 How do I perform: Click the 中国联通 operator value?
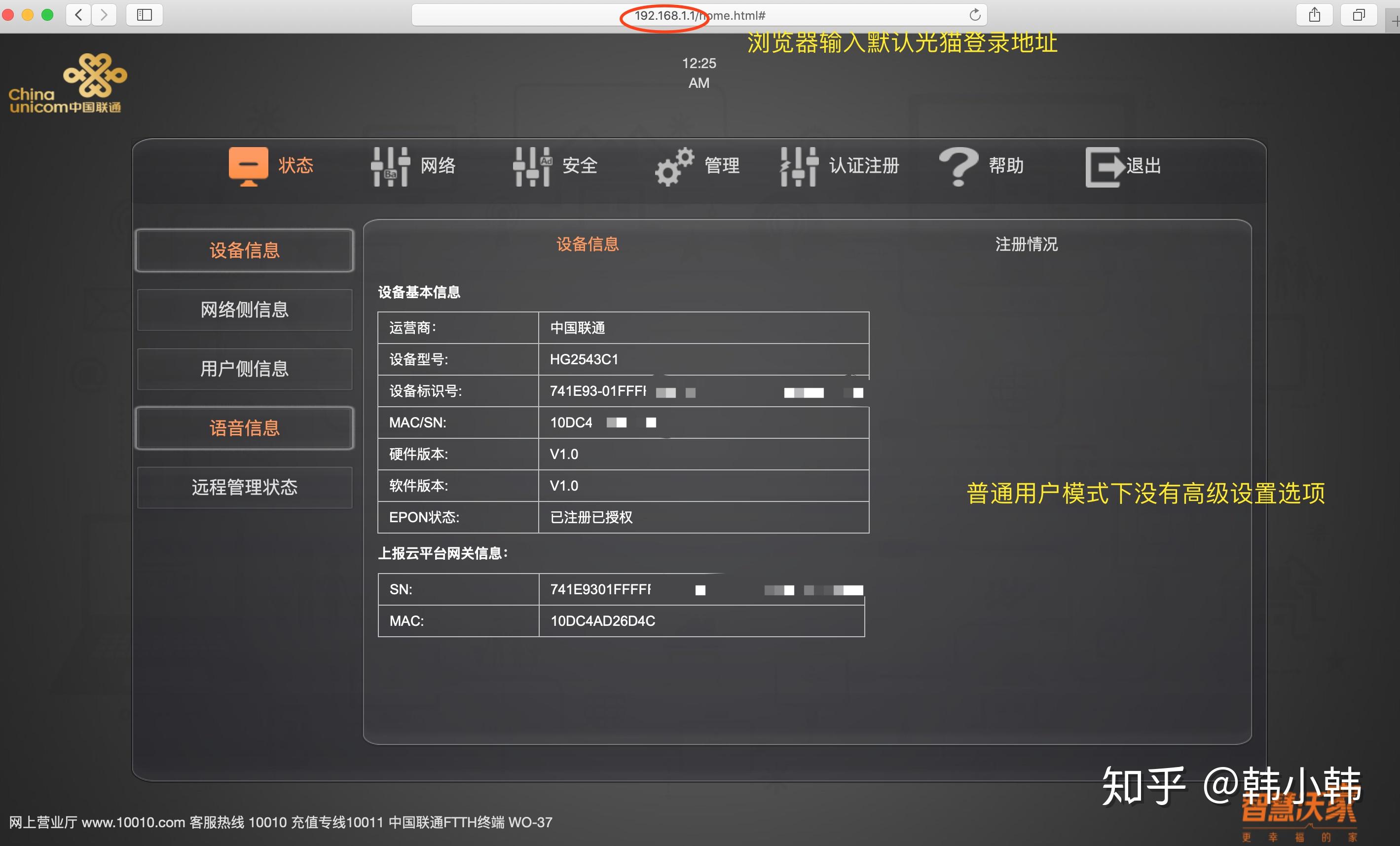[577, 327]
